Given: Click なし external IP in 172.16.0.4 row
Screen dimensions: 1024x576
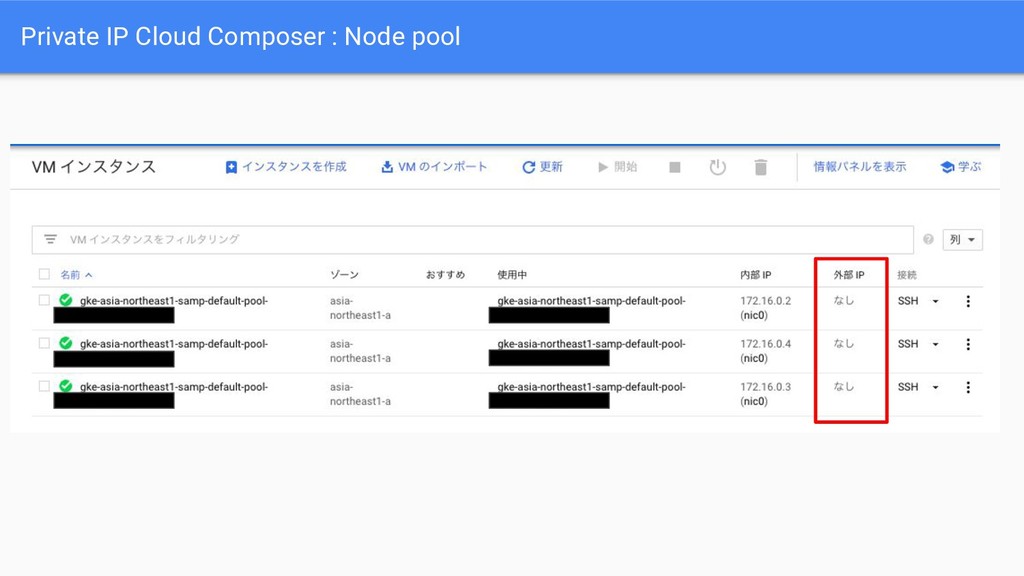Looking at the screenshot, I should 844,344.
